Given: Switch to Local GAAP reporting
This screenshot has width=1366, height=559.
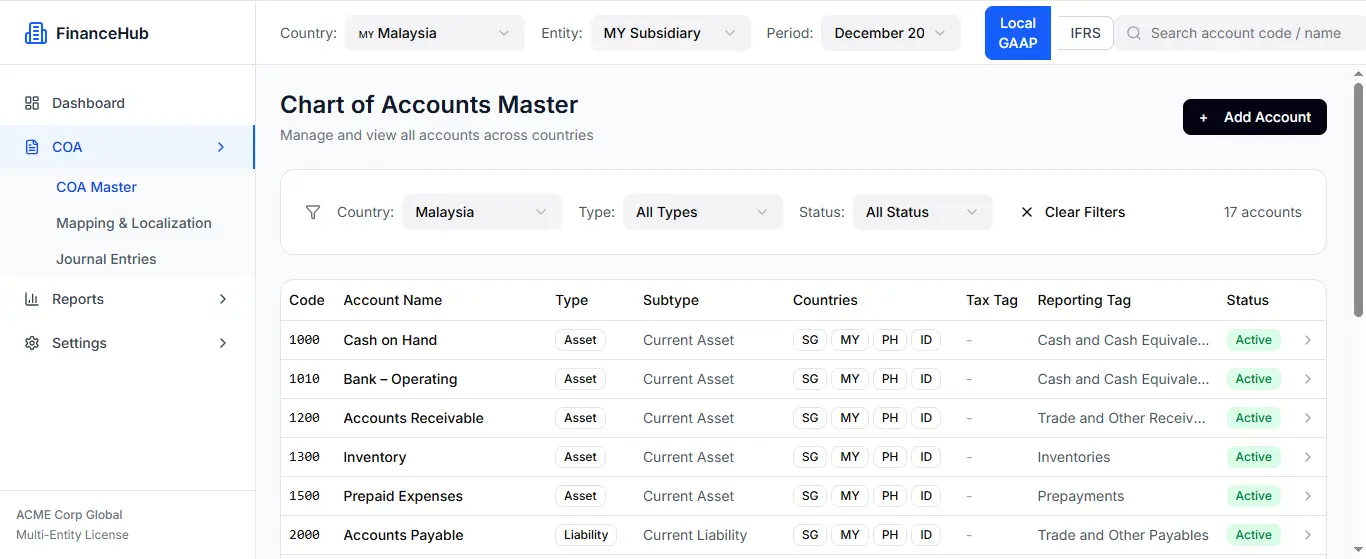Looking at the screenshot, I should 1018,33.
